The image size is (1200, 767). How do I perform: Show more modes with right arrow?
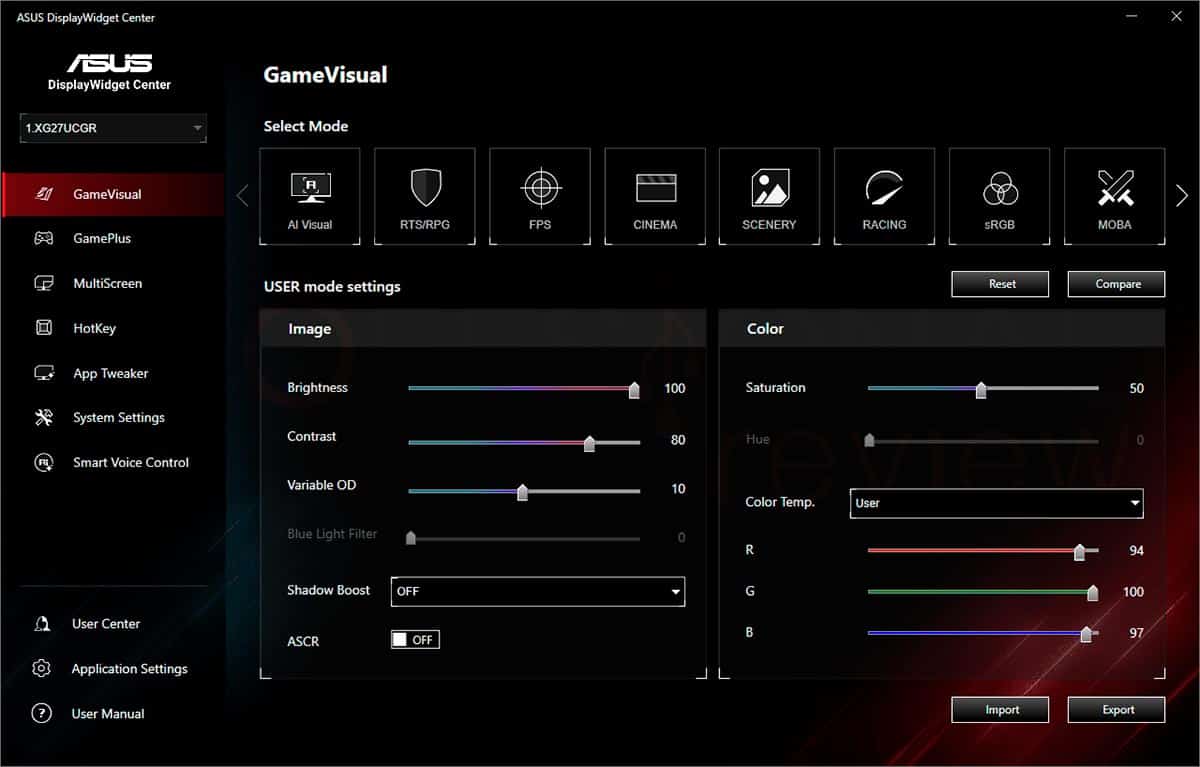pyautogui.click(x=1182, y=196)
